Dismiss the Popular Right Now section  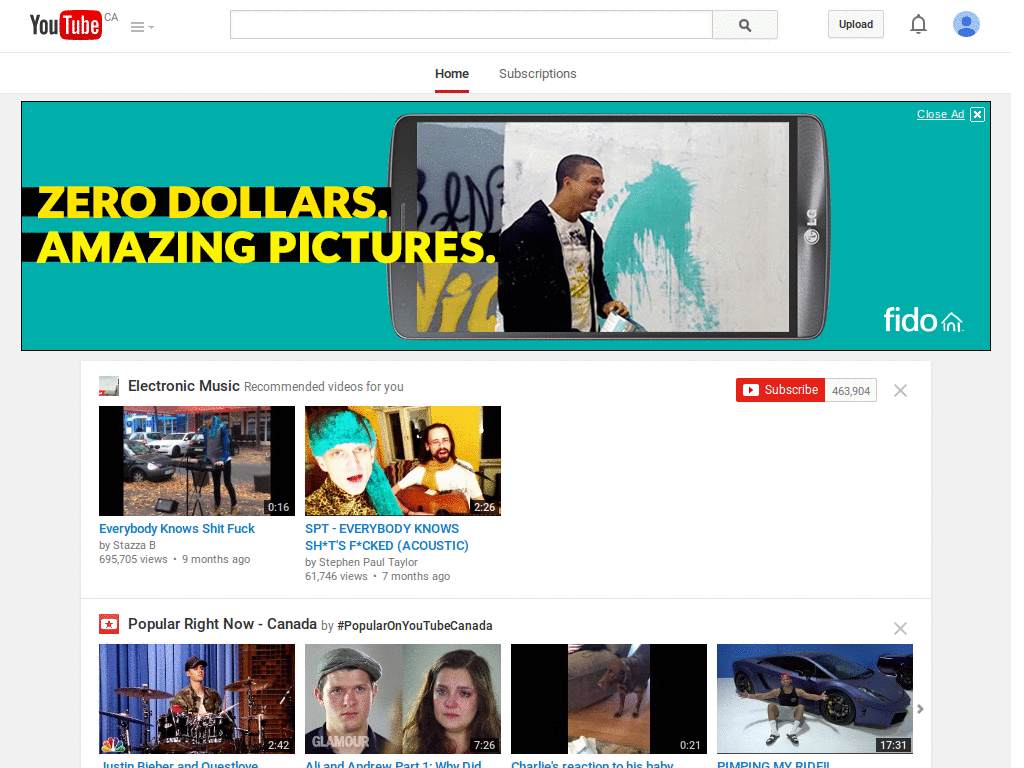(900, 628)
